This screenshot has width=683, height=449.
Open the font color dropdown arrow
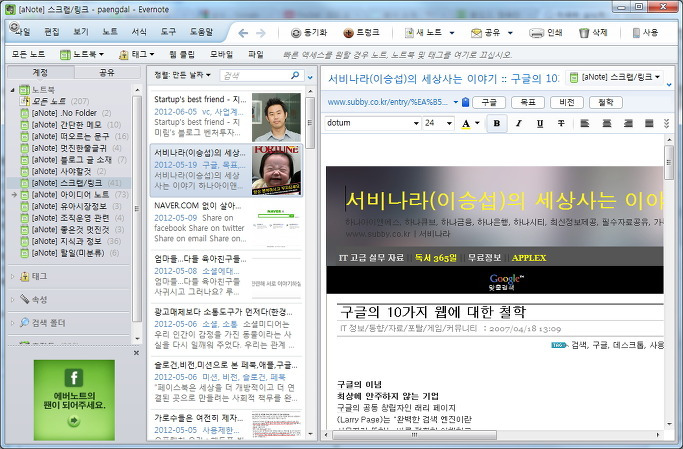click(477, 123)
